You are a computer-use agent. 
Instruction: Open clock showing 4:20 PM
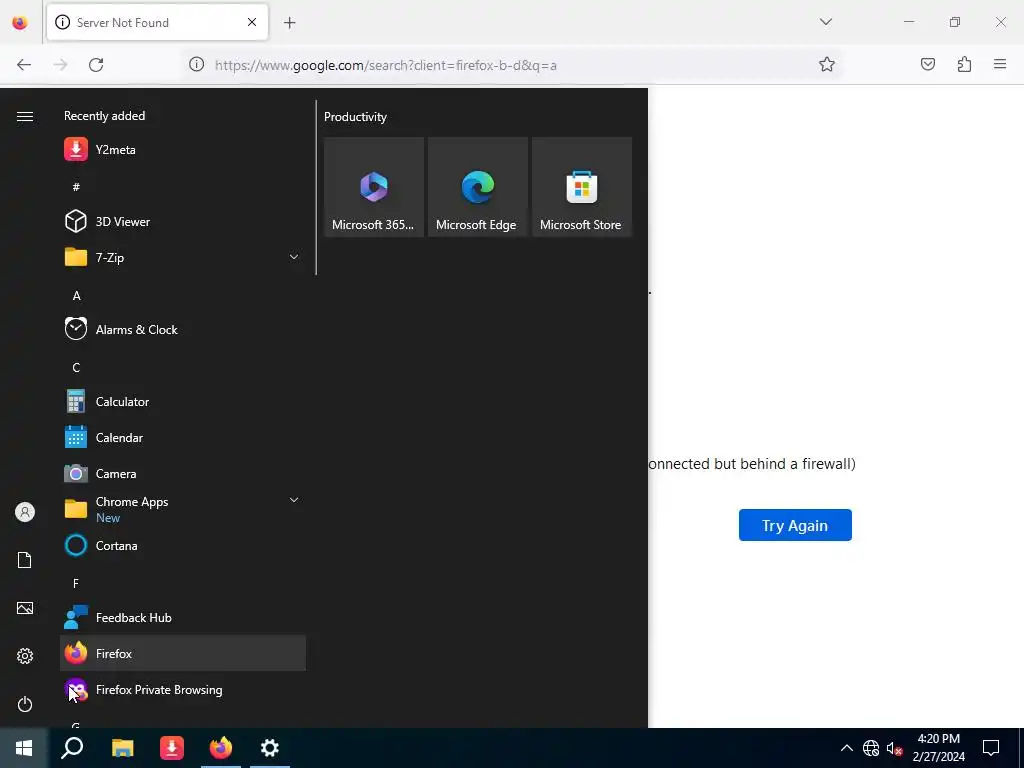tap(938, 748)
